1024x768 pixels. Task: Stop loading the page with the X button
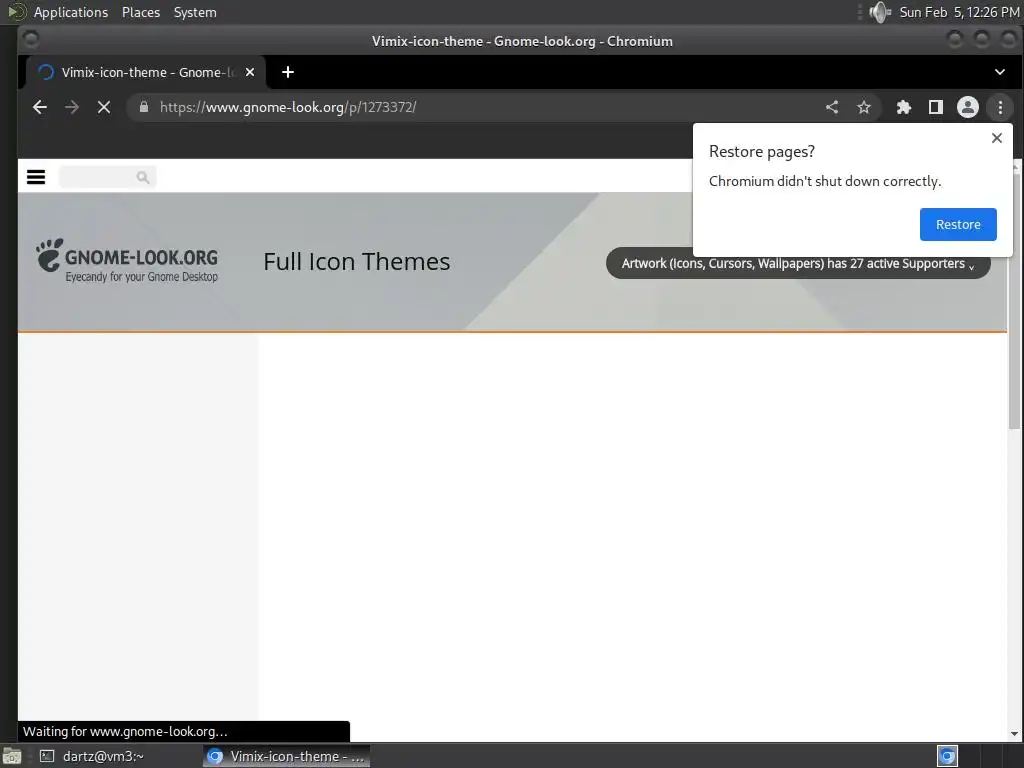click(x=104, y=107)
